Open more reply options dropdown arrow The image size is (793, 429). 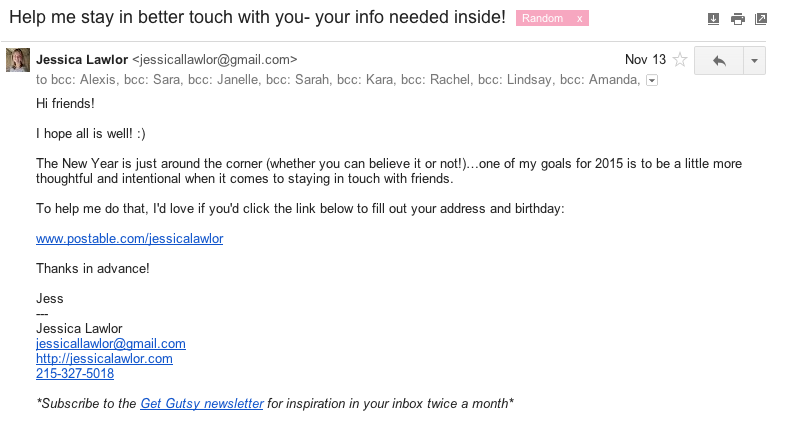coord(754,61)
